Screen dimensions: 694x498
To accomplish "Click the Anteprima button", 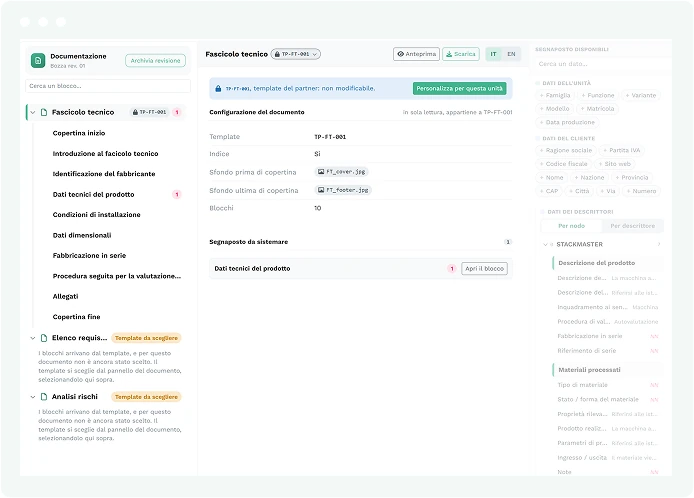I will click(416, 54).
